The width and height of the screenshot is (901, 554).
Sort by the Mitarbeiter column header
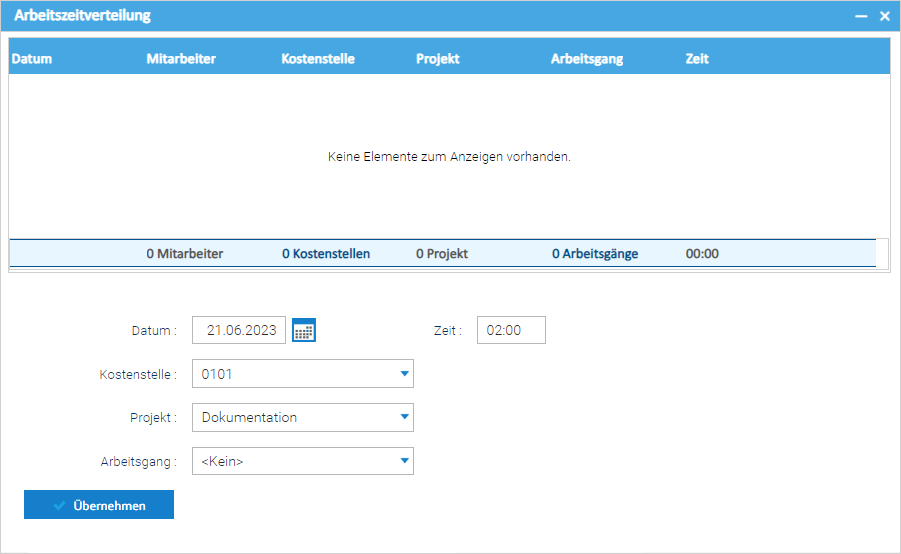[x=181, y=59]
